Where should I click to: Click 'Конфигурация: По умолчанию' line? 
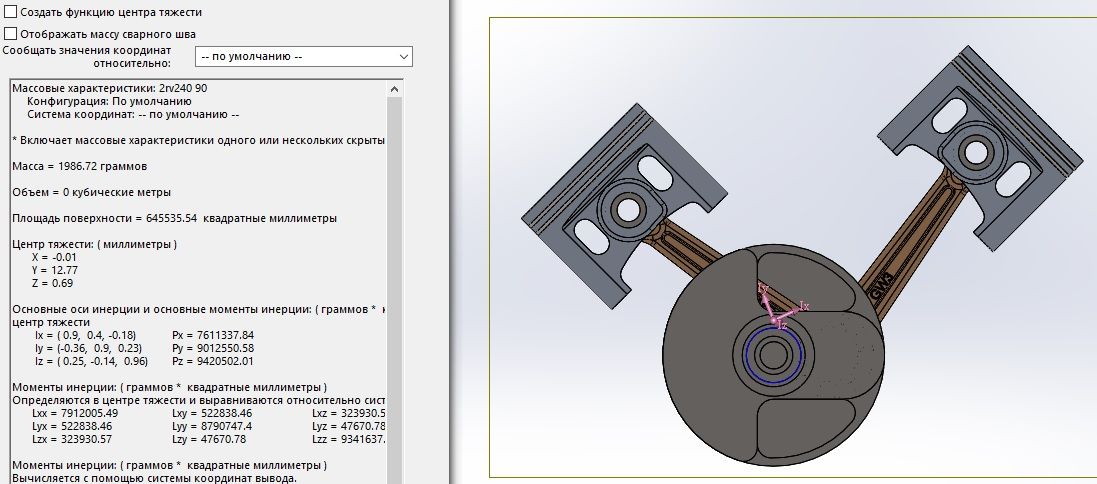(109, 101)
